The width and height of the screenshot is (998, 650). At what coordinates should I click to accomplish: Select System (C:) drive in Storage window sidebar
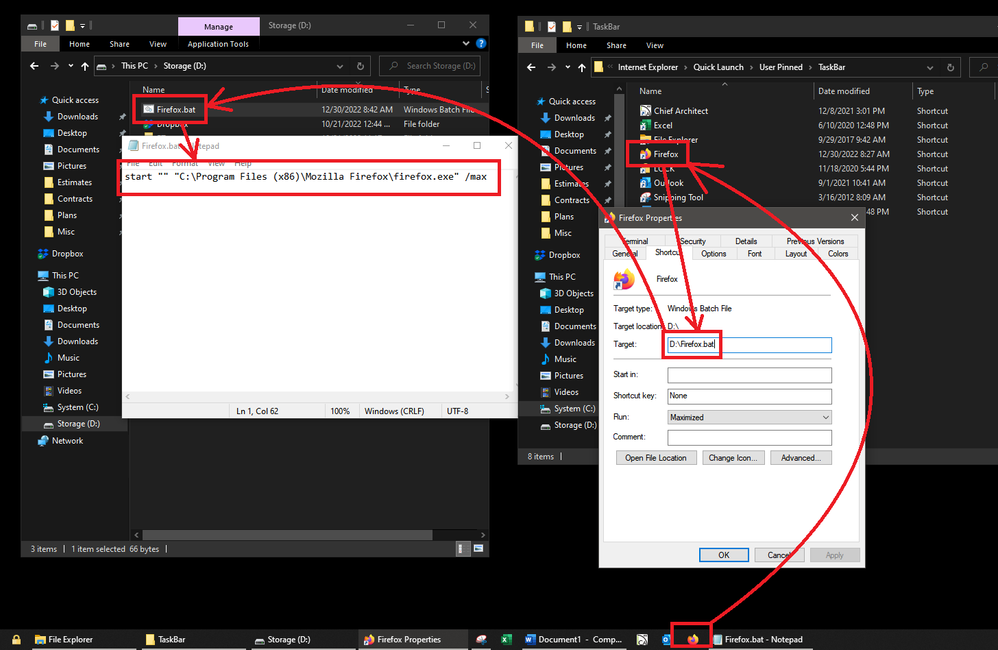78,407
